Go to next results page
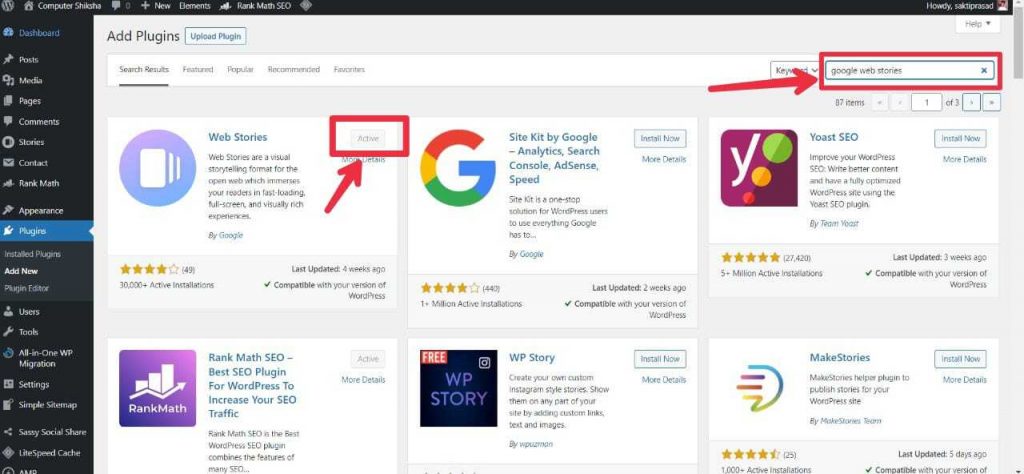This screenshot has width=1024, height=474. click(x=972, y=103)
